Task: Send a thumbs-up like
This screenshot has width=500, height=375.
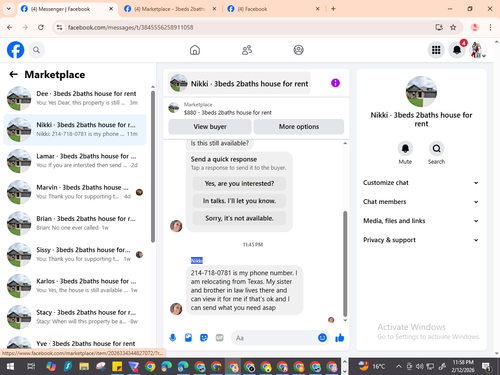Action: [340, 338]
